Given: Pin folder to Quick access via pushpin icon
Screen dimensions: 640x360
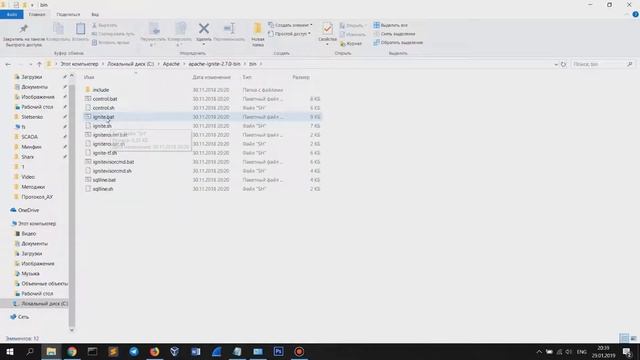Looking at the screenshot, I should [23, 29].
